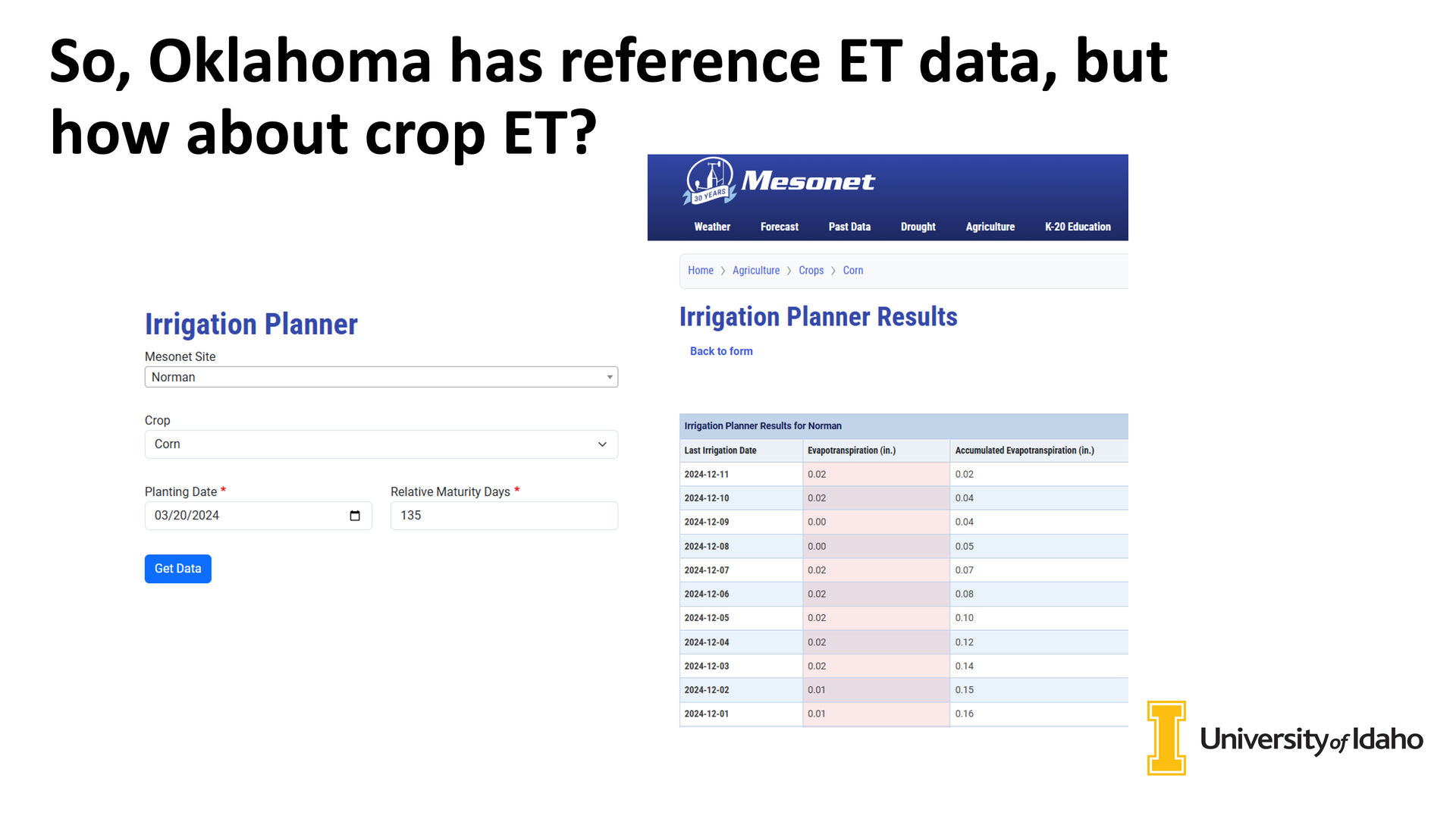Select Past Data in navigation bar

pyautogui.click(x=849, y=227)
